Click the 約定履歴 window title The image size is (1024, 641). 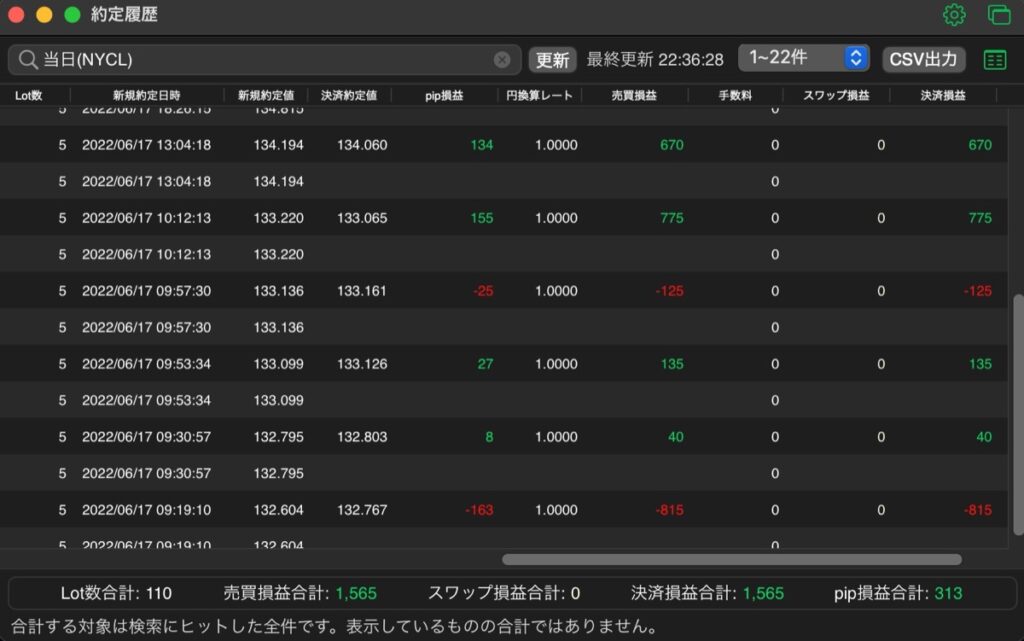coord(124,14)
